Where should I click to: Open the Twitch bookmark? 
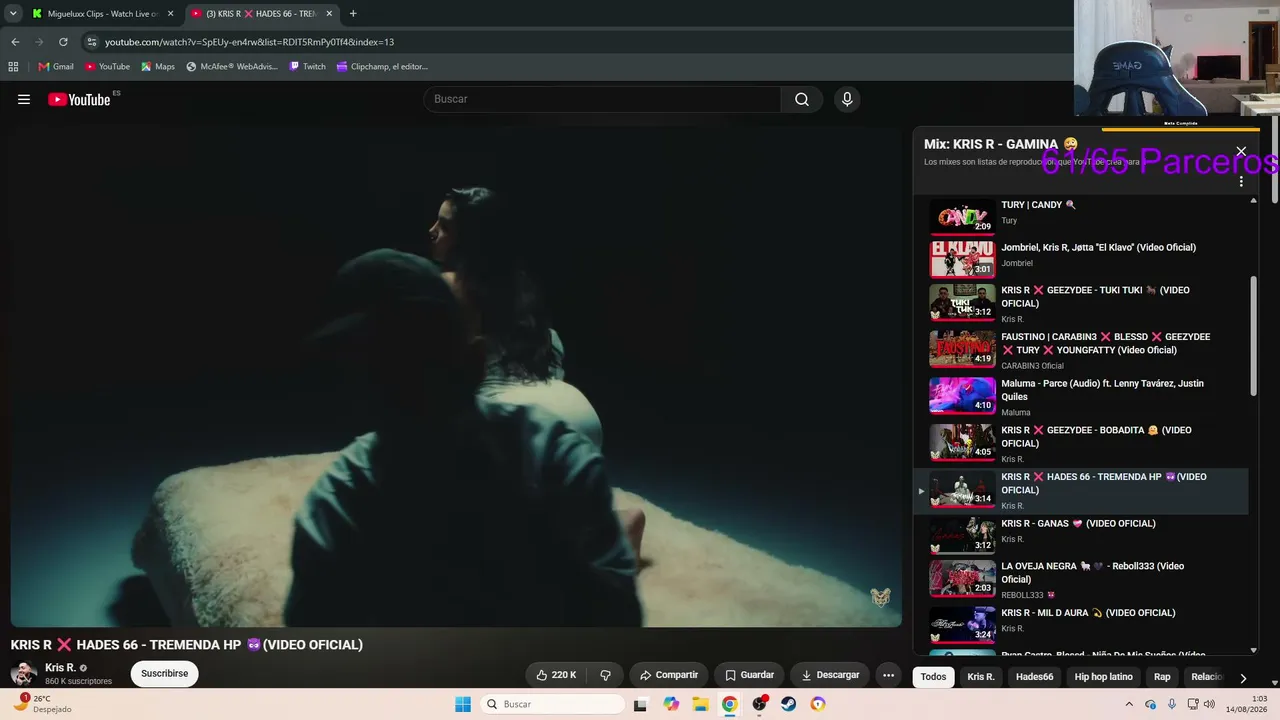pos(307,67)
